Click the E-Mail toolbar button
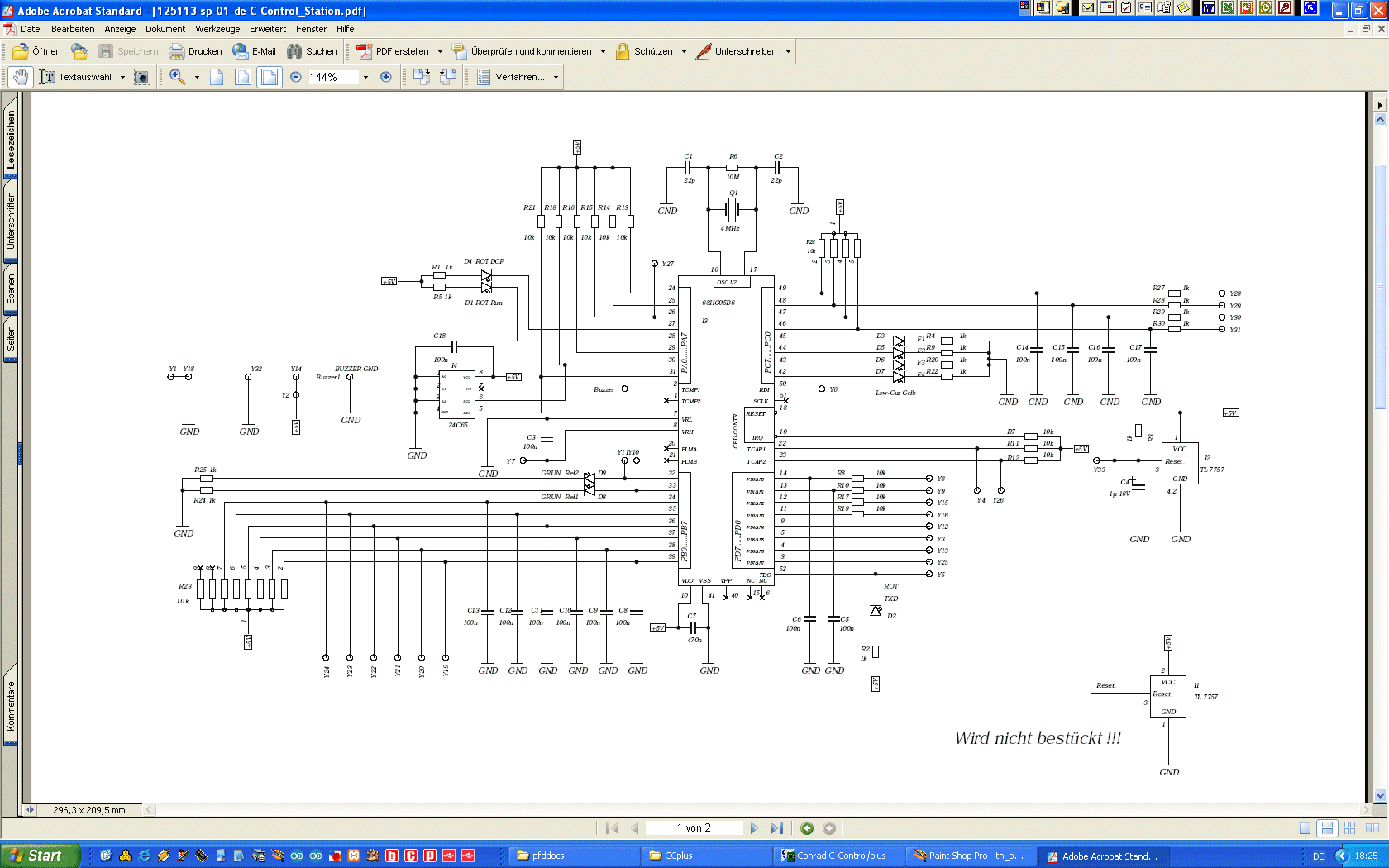1389x868 pixels. click(x=255, y=51)
